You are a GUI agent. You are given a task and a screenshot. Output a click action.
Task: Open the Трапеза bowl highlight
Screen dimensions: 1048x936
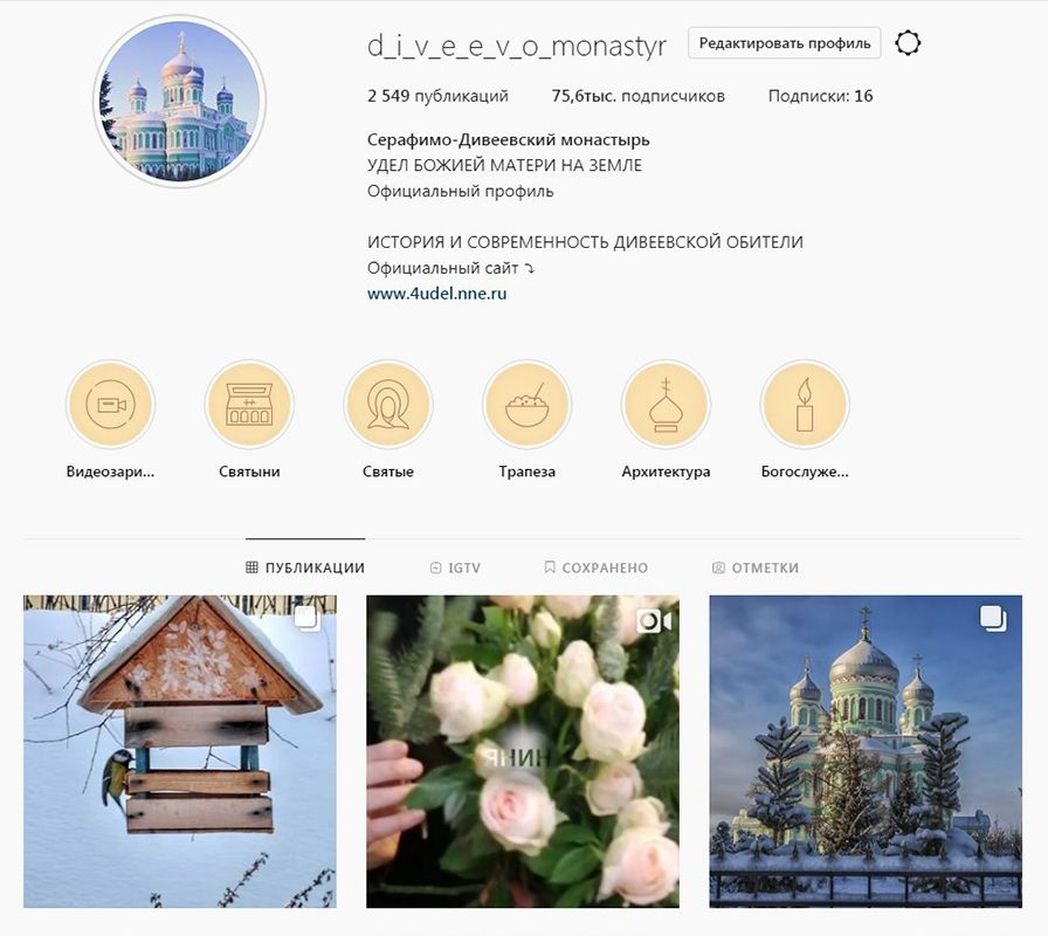527,404
